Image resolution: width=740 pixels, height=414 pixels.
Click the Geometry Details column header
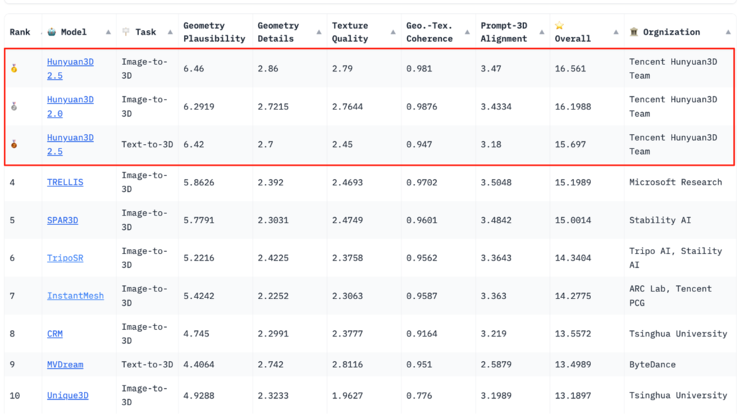coord(279,32)
